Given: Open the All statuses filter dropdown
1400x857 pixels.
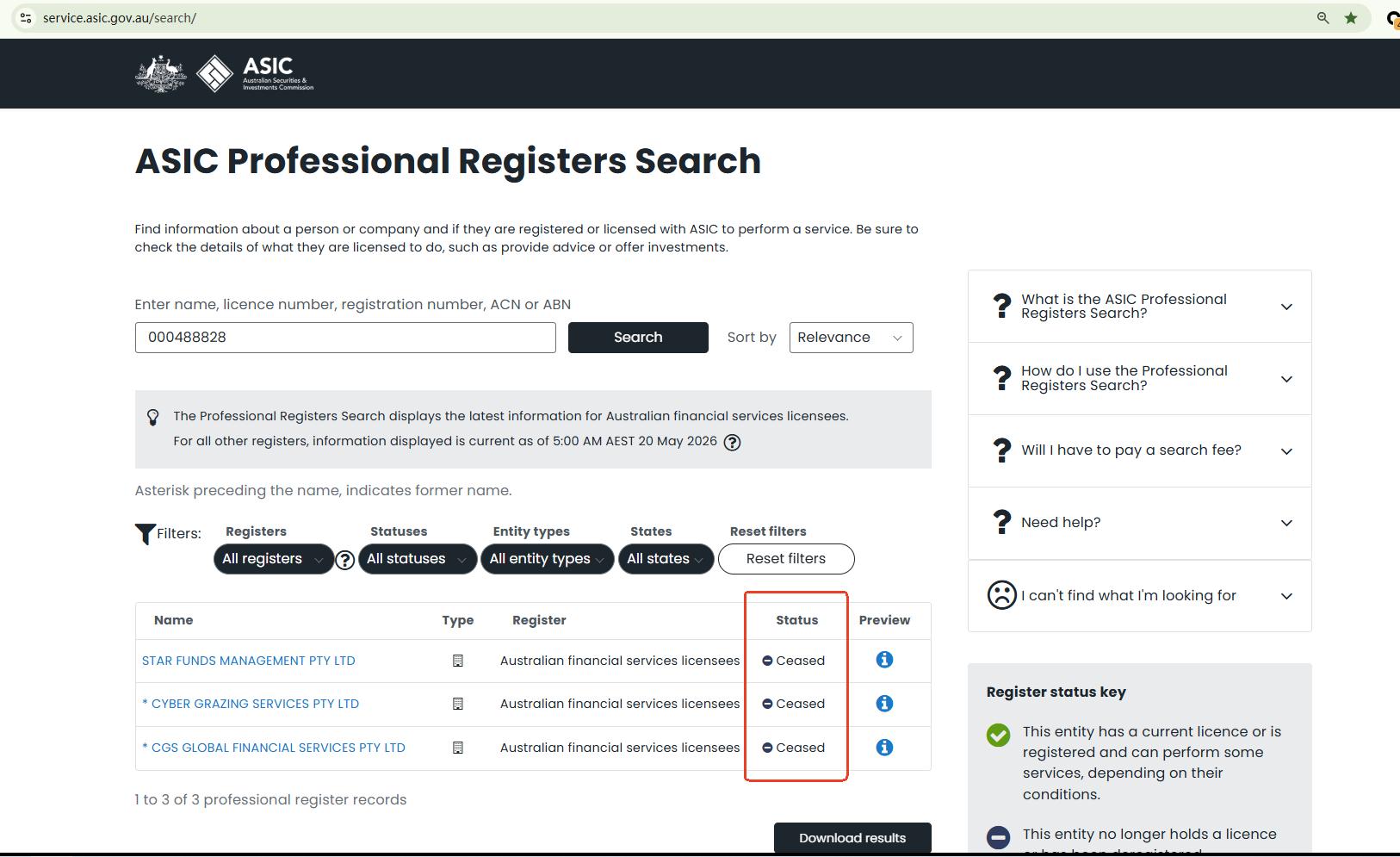Looking at the screenshot, I should tap(417, 559).
